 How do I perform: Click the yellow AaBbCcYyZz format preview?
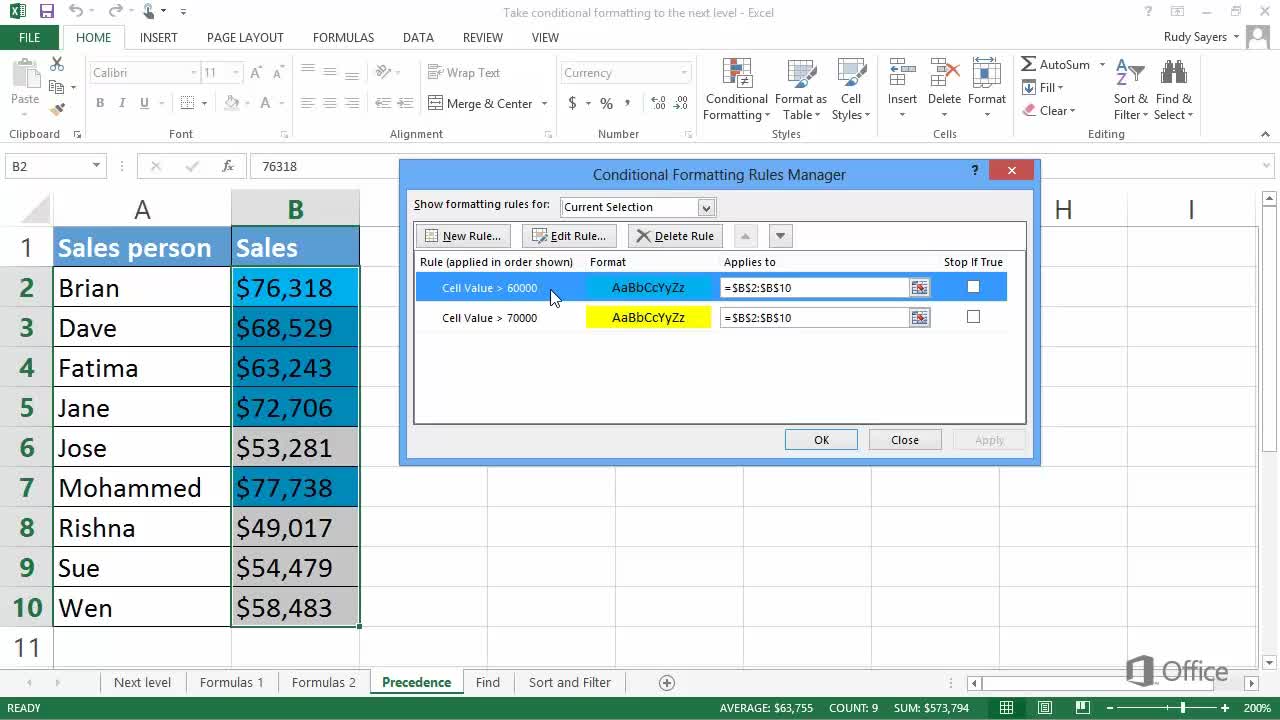tap(648, 318)
